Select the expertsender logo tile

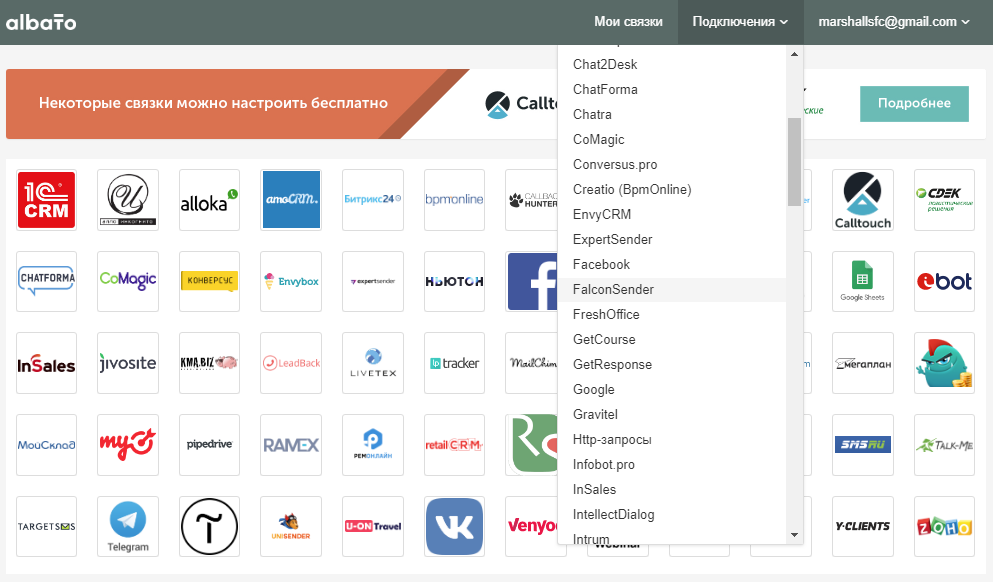373,282
